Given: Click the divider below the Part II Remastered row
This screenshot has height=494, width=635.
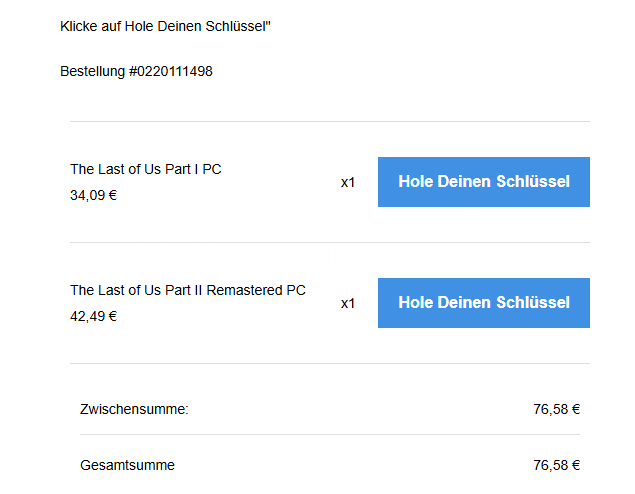Looking at the screenshot, I should [x=330, y=363].
